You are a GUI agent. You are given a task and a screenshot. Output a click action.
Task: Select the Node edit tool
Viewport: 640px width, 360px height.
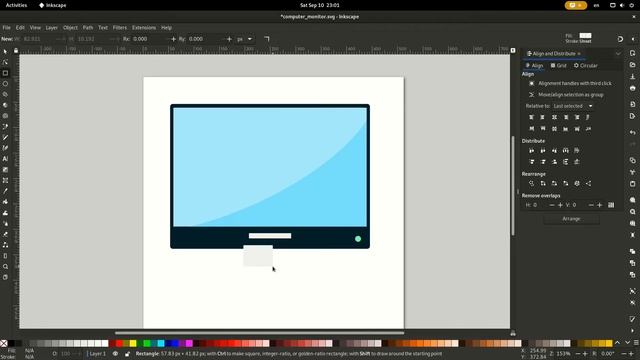coord(5,62)
